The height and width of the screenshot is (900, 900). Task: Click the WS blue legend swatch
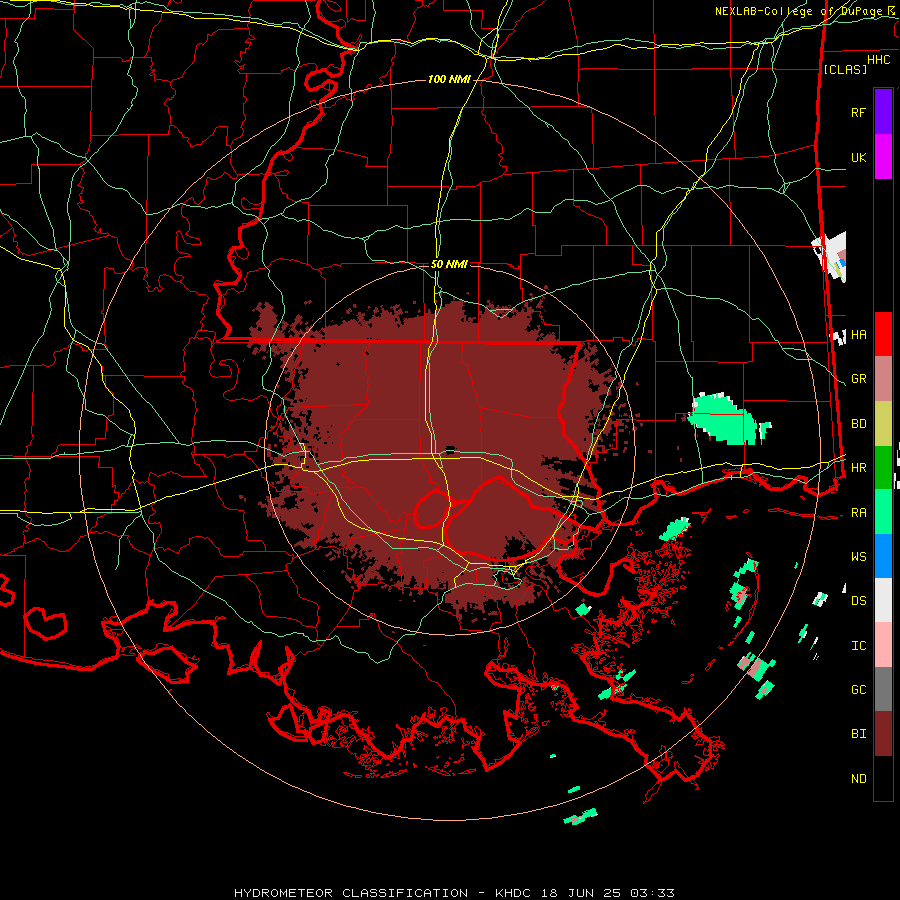883,556
